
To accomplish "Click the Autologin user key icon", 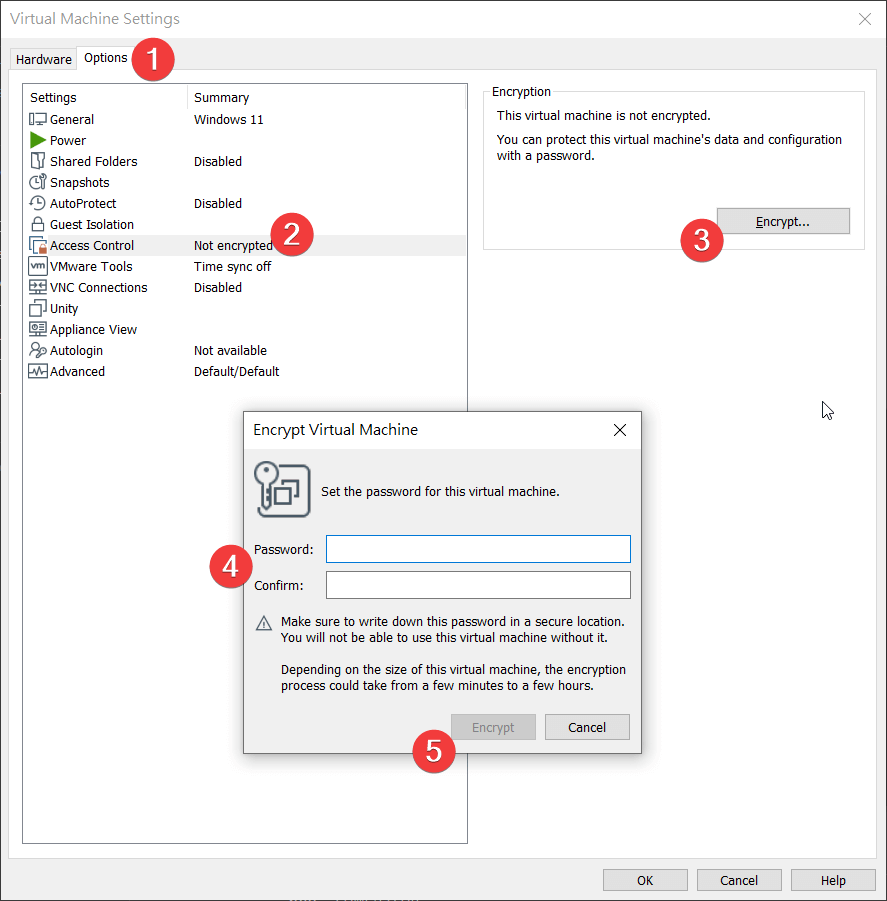I will 38,351.
